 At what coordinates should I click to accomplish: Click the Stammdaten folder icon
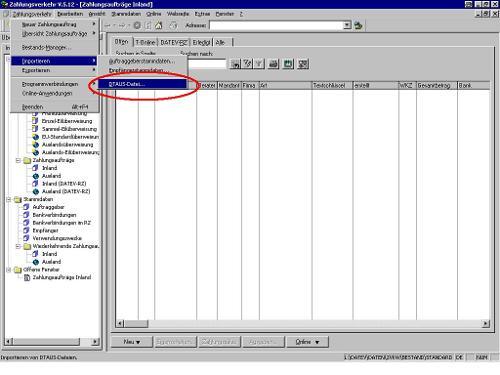coord(18,200)
